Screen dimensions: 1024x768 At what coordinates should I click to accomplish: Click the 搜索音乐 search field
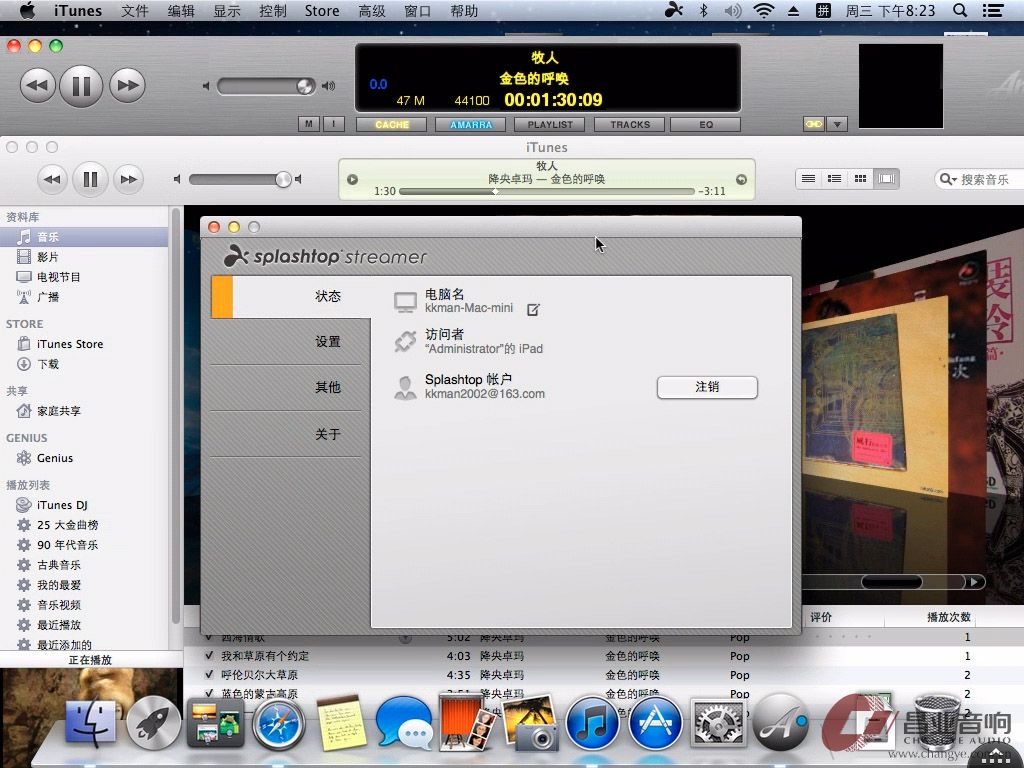(x=985, y=179)
